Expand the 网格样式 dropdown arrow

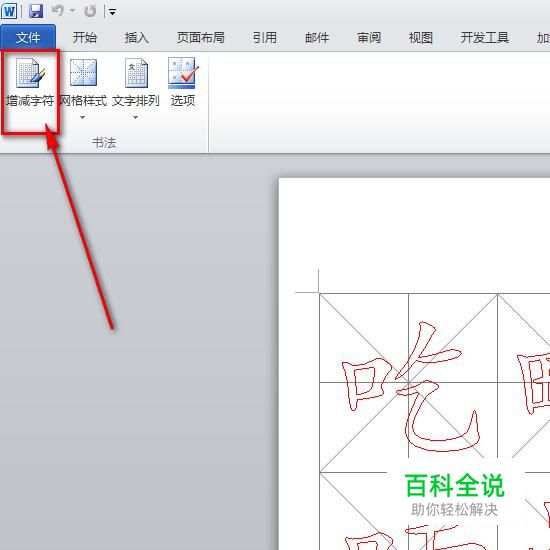(82, 117)
